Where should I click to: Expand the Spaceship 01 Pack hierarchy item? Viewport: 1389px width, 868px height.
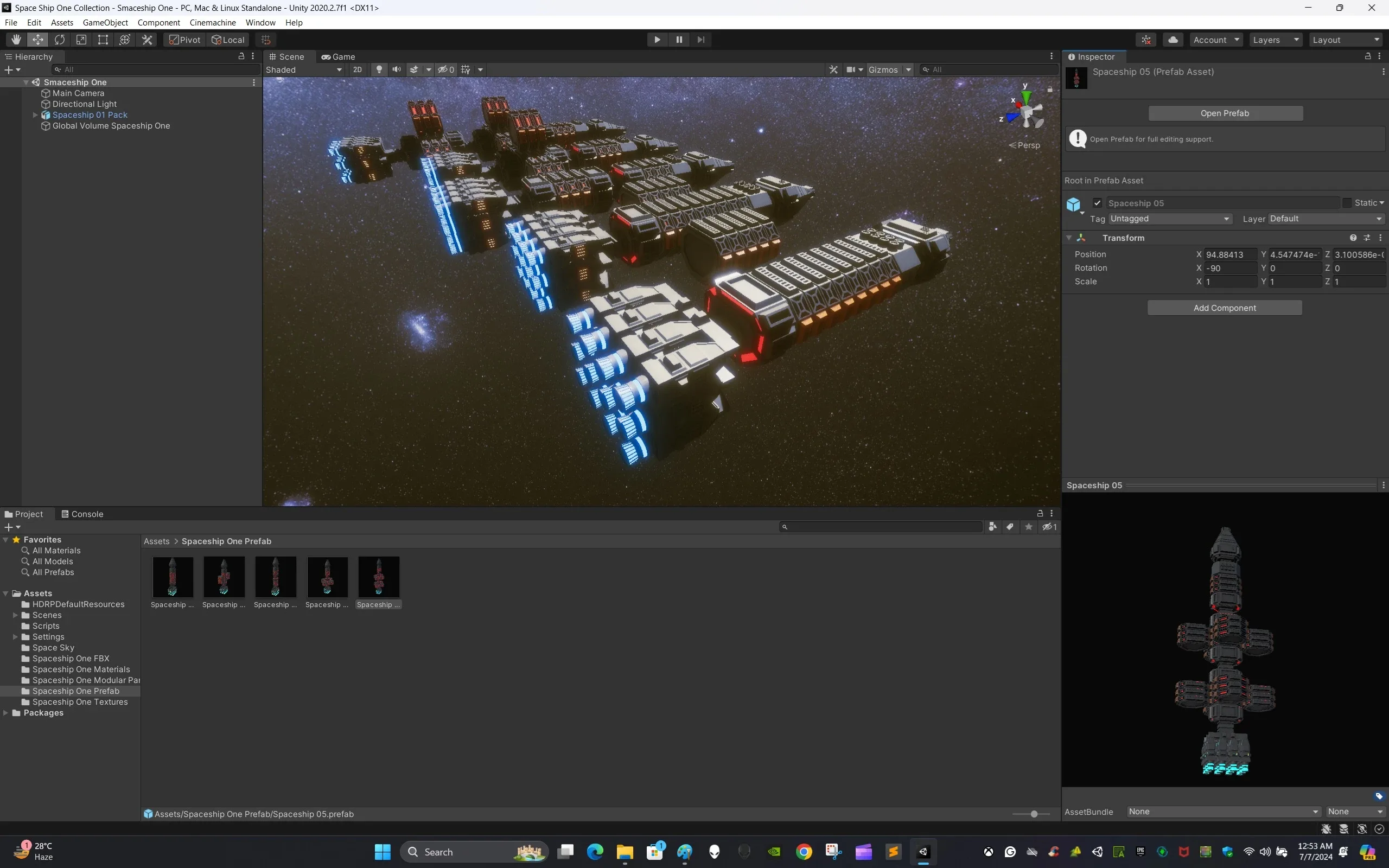pos(36,114)
